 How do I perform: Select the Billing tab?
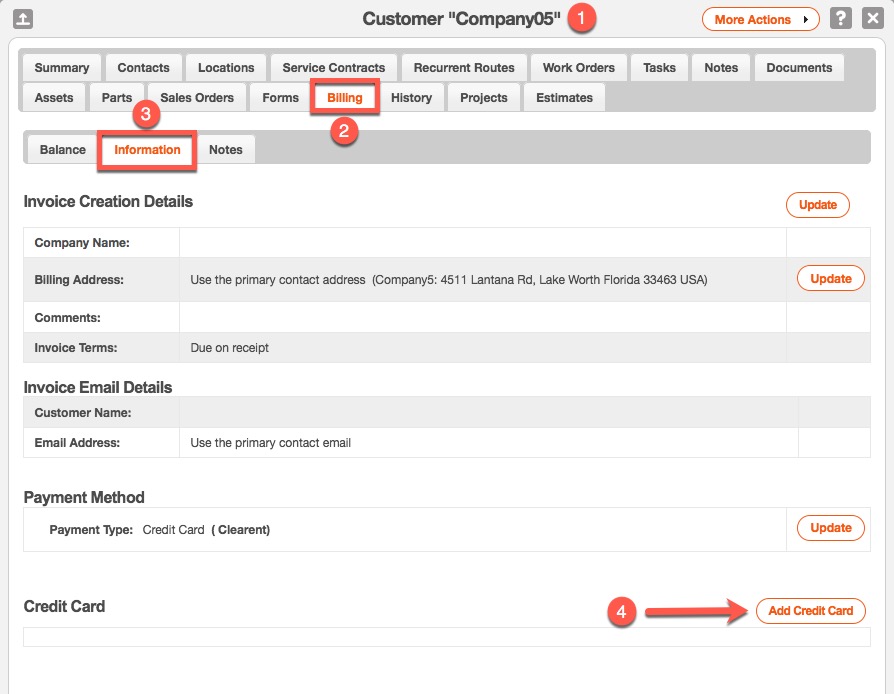pyautogui.click(x=345, y=98)
